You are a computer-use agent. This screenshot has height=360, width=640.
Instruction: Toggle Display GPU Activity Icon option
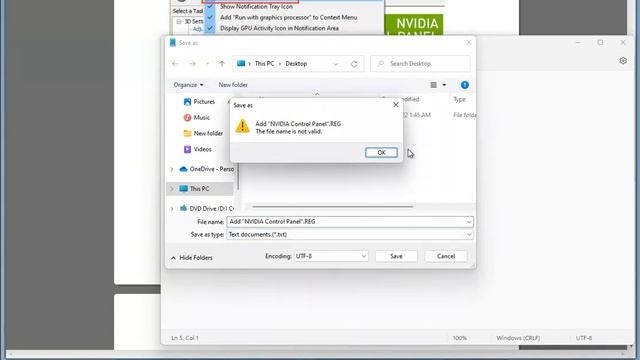tap(279, 28)
